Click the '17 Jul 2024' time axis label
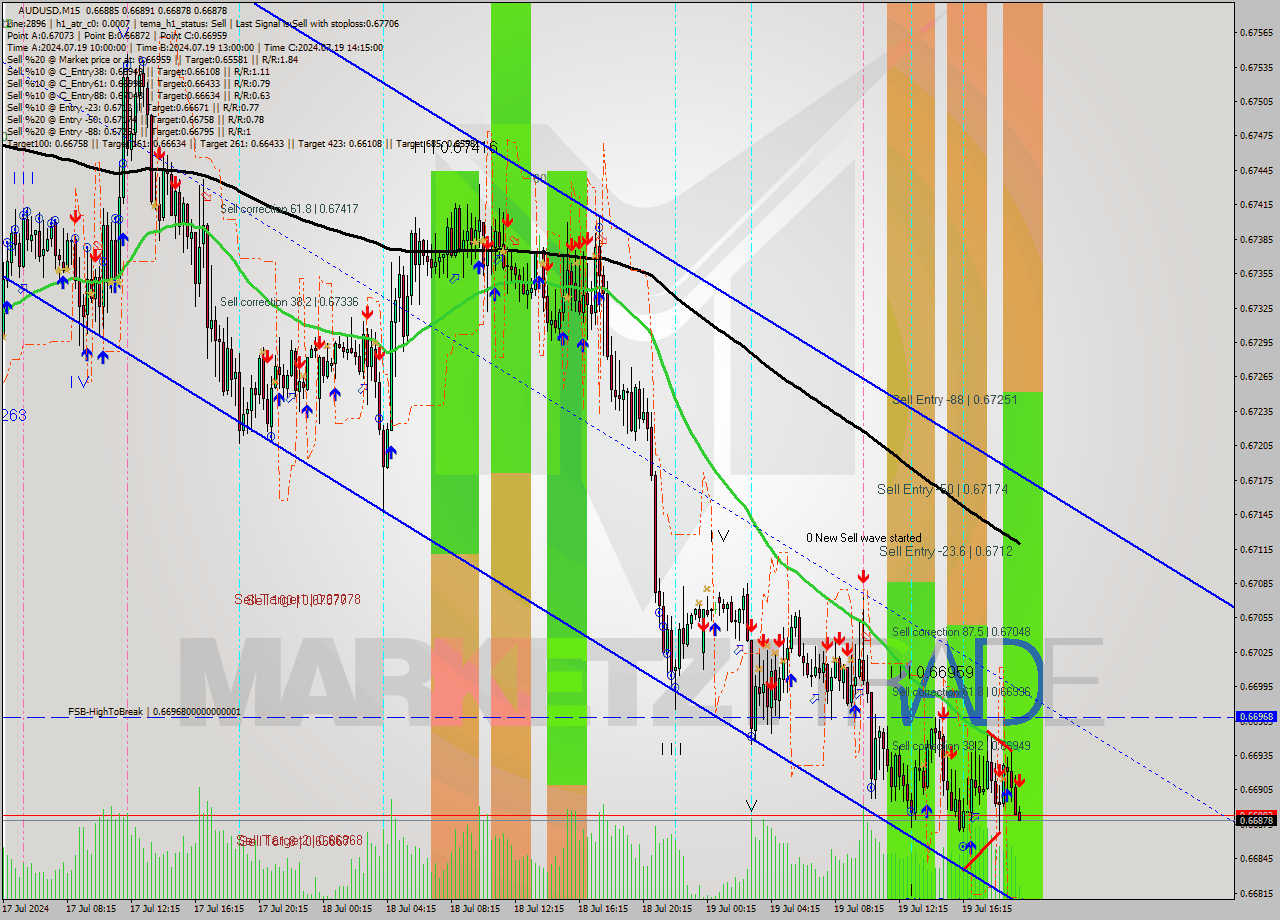Image resolution: width=1280 pixels, height=920 pixels. coord(27,909)
